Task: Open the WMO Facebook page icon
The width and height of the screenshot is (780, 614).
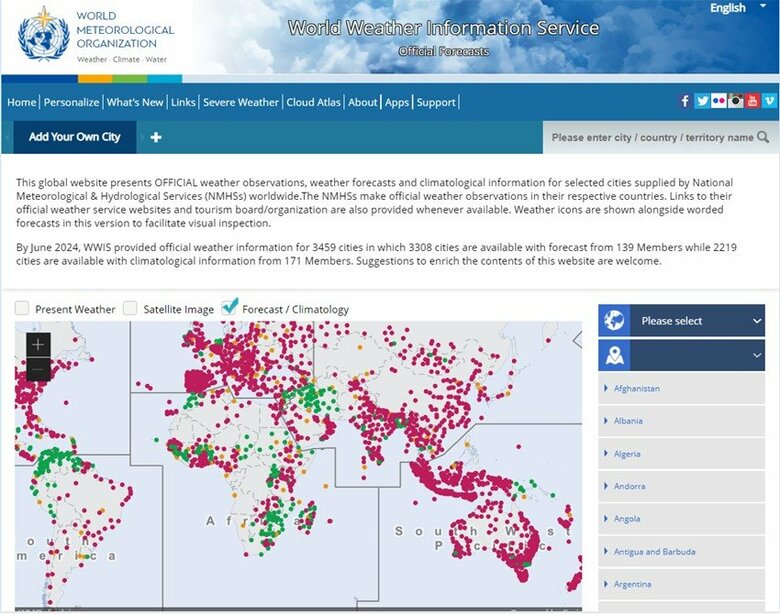Action: point(685,101)
